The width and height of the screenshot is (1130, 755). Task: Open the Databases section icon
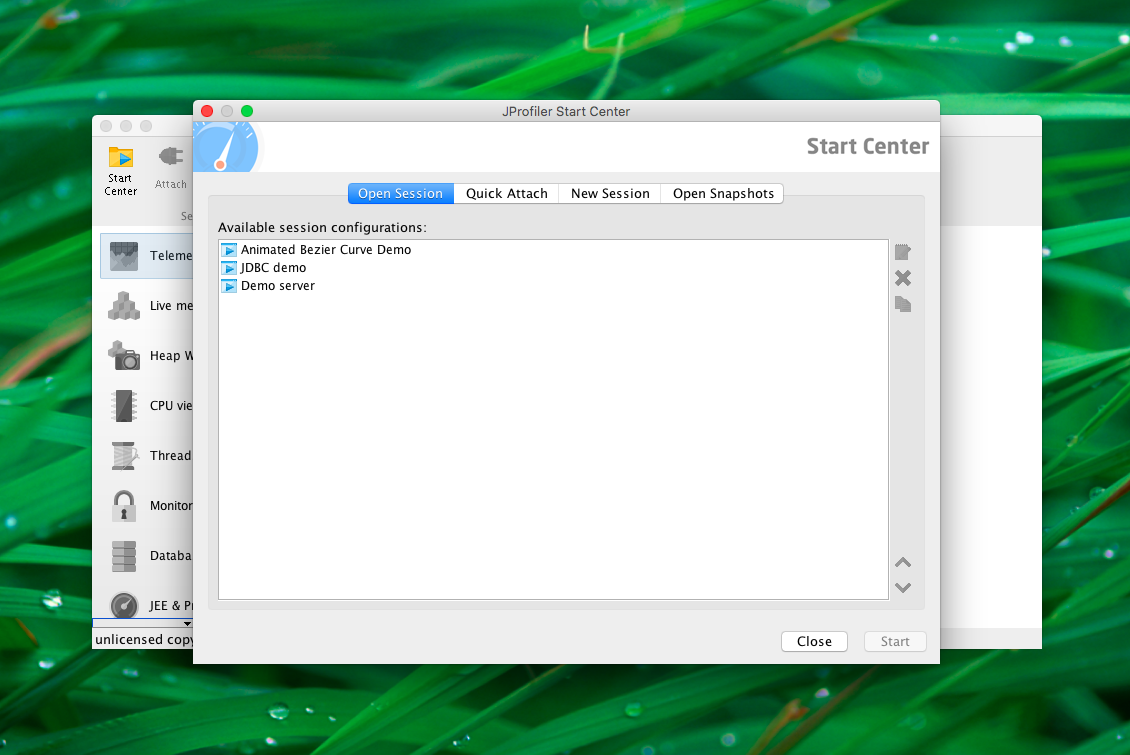click(124, 556)
